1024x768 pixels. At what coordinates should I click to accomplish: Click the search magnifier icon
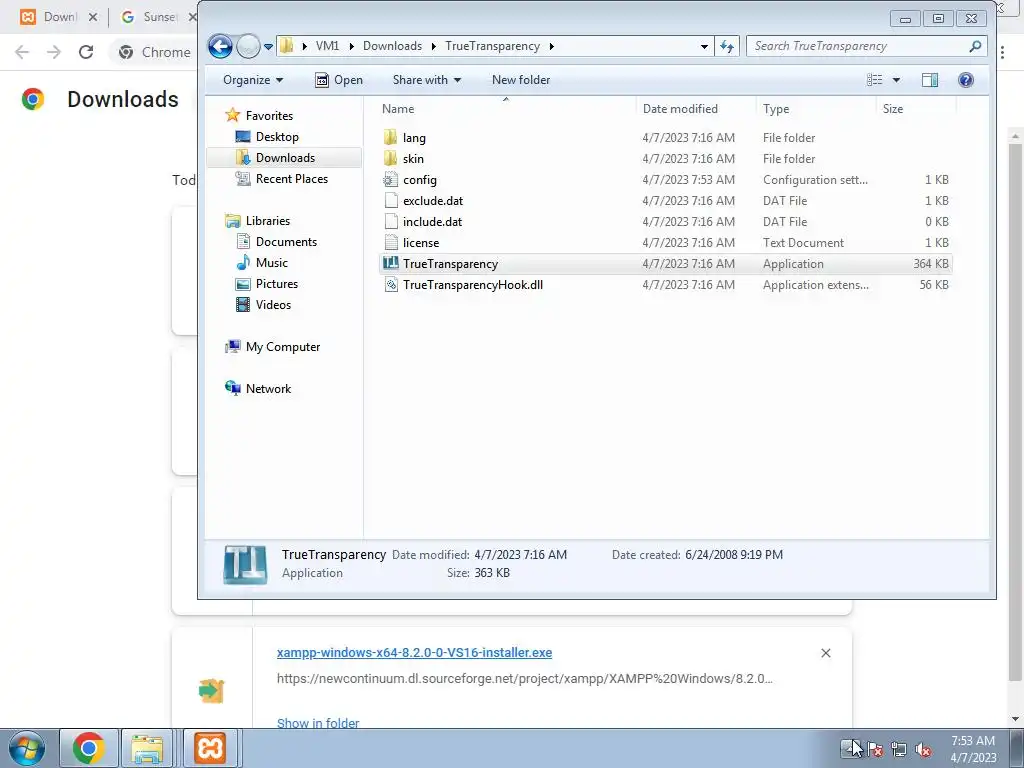point(975,46)
